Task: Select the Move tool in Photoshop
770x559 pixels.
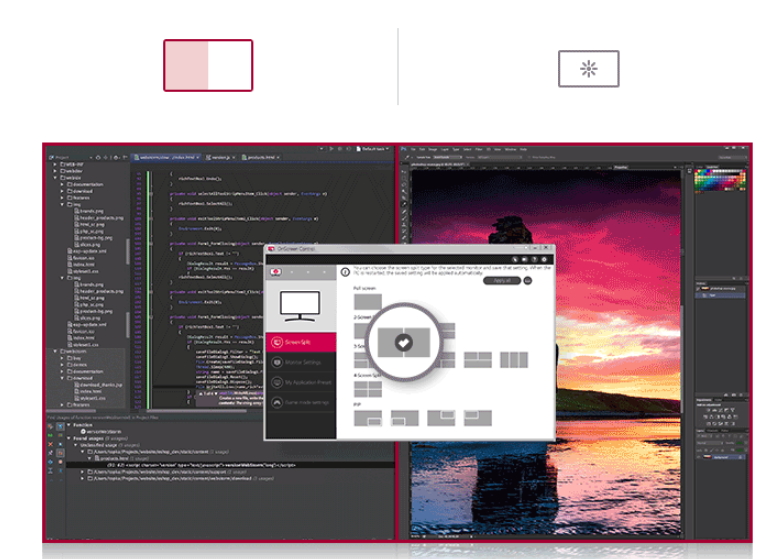Action: (x=404, y=172)
